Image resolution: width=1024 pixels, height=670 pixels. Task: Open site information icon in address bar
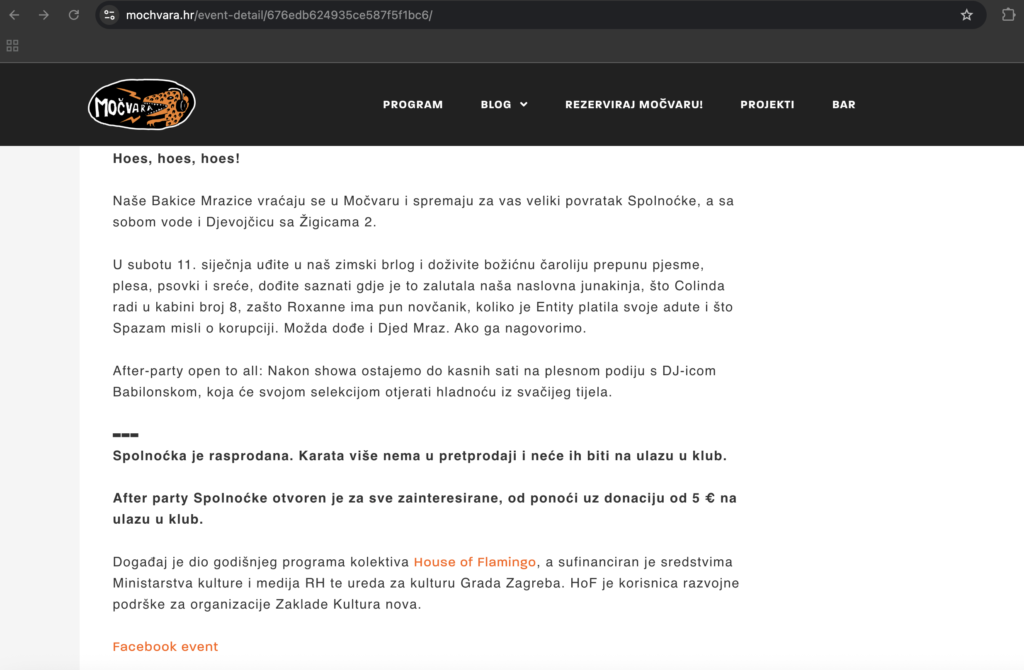(110, 15)
